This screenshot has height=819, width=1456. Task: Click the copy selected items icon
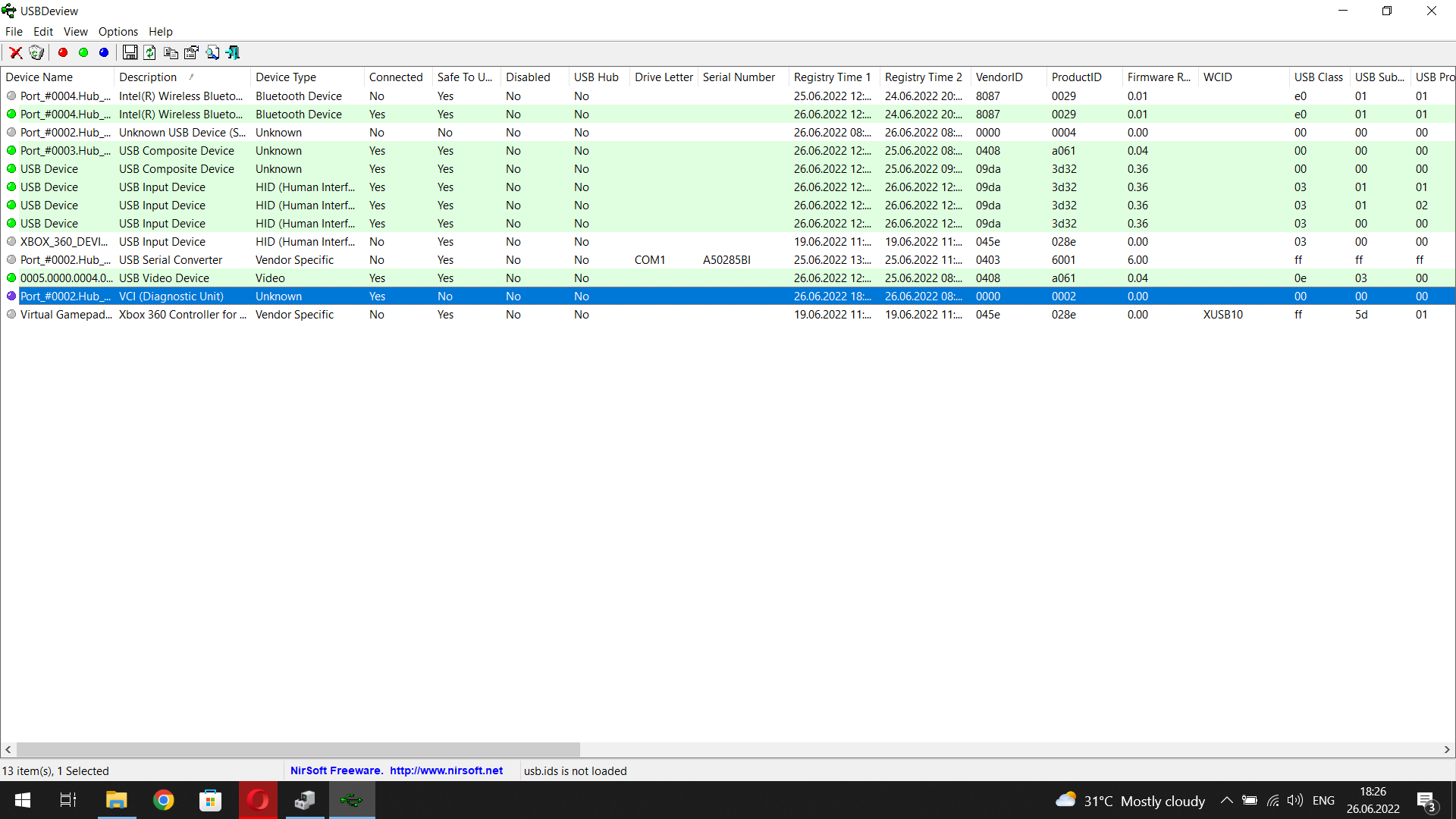pyautogui.click(x=171, y=52)
